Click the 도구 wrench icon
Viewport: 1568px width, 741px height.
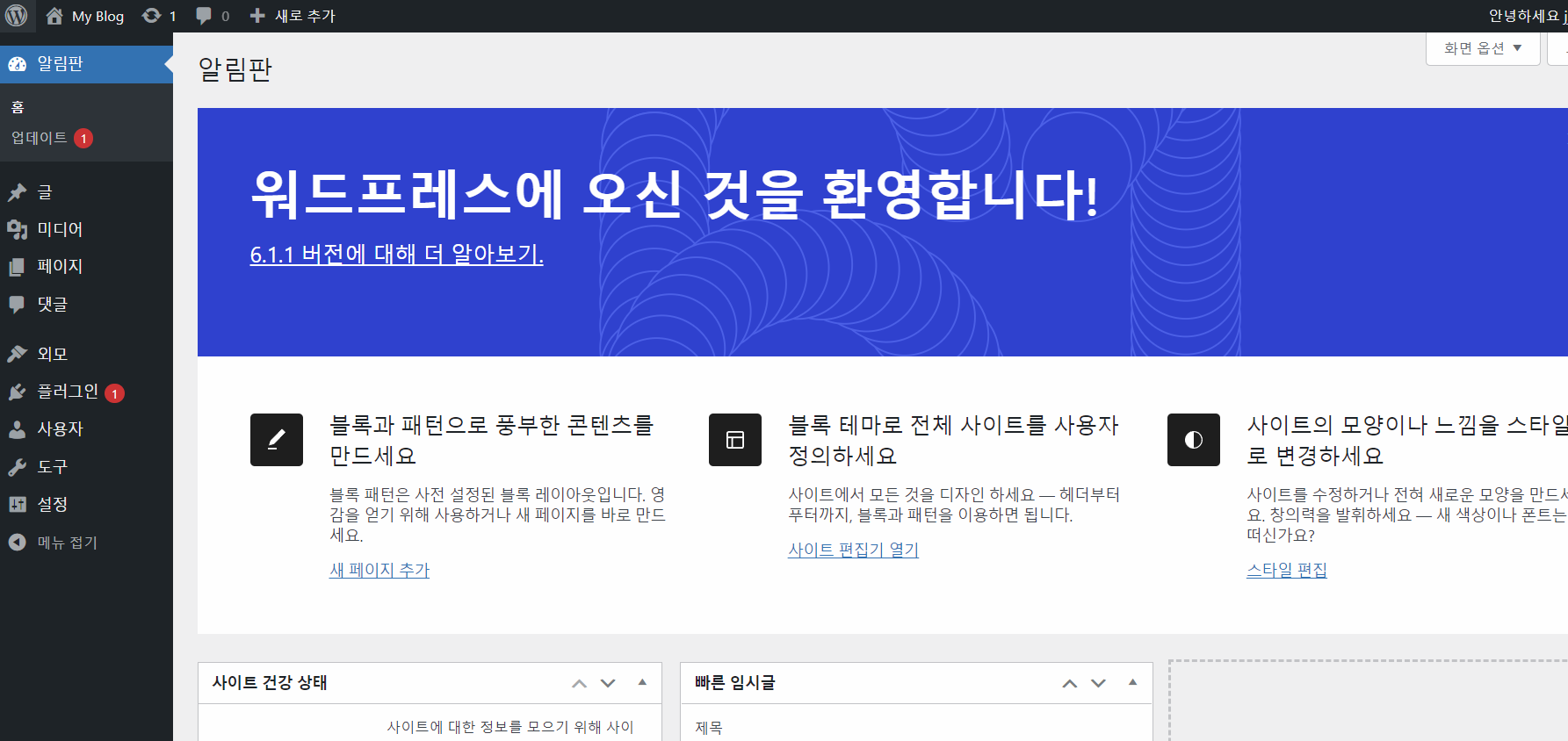(x=18, y=467)
